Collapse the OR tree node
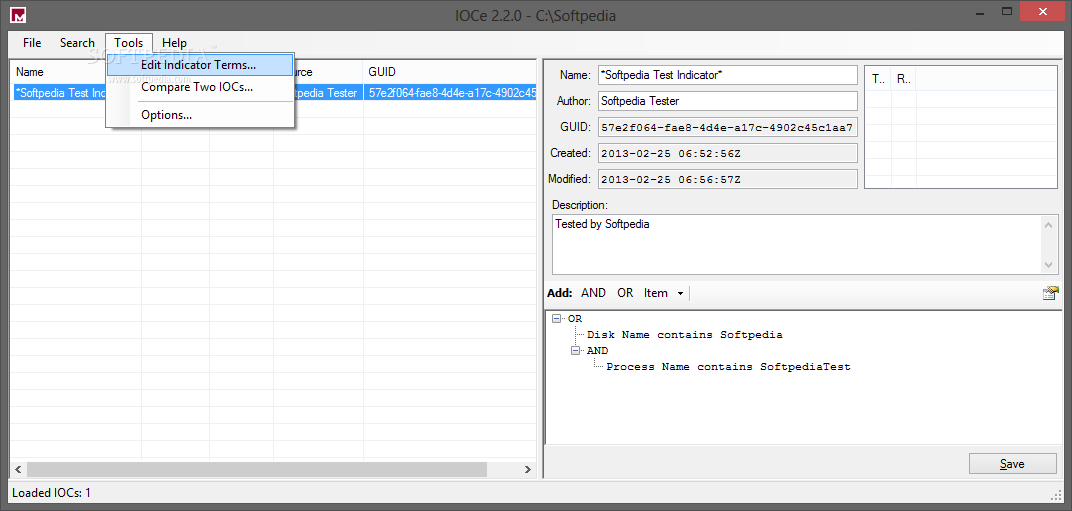1072x511 pixels. click(557, 319)
